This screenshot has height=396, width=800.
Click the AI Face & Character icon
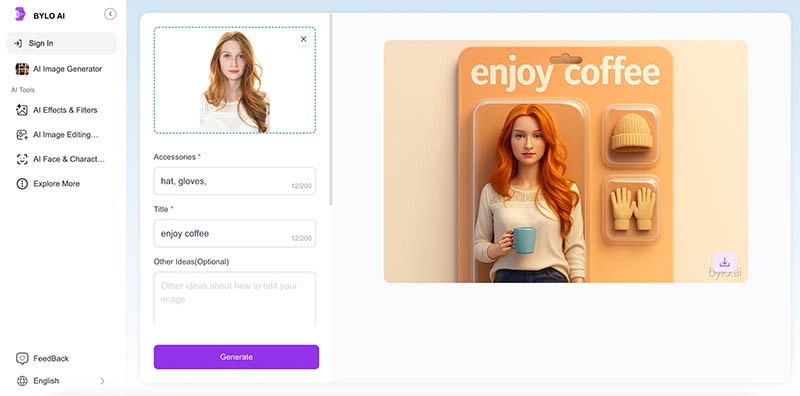(x=22, y=159)
